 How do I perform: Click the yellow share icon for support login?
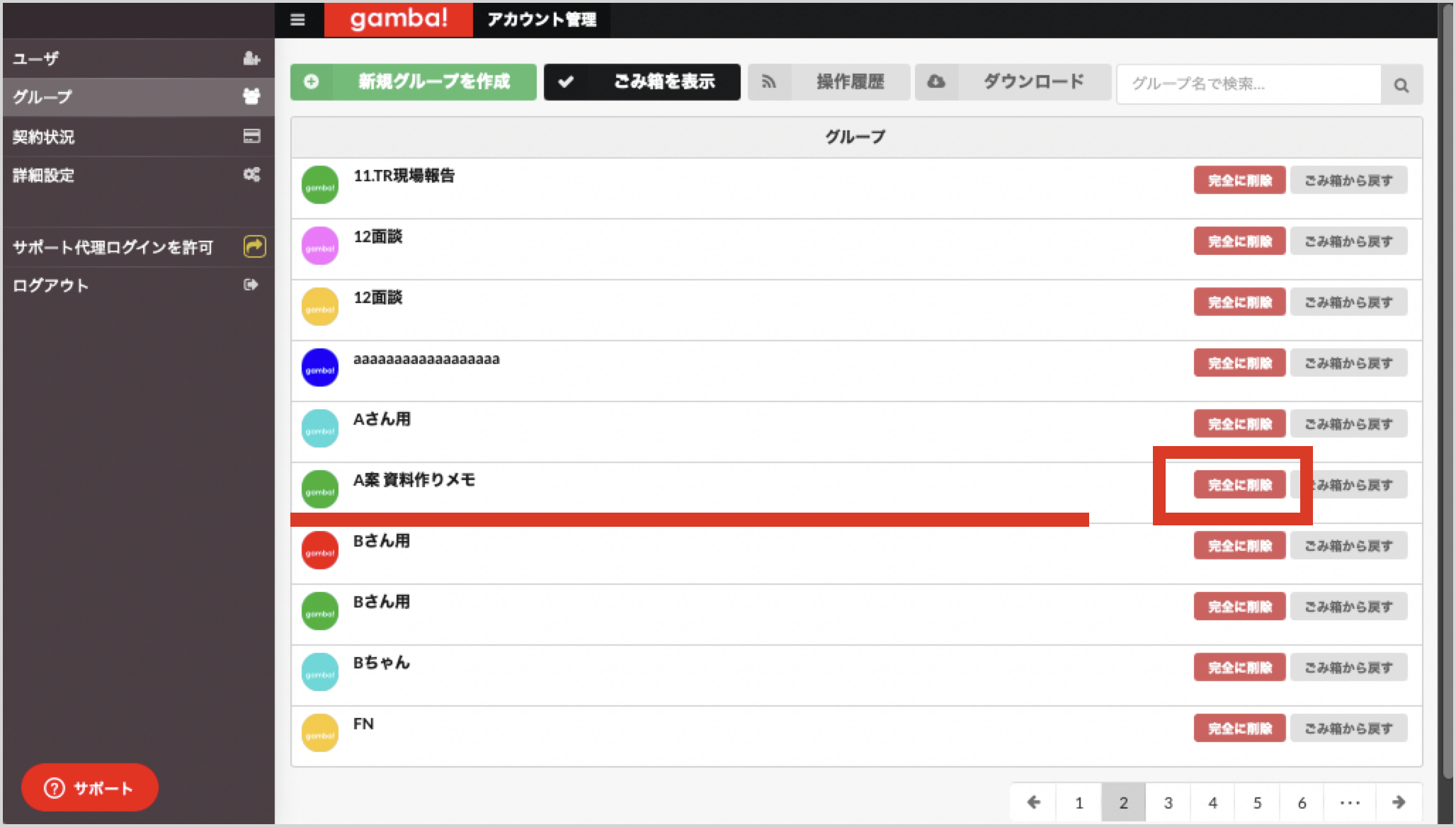pyautogui.click(x=254, y=246)
